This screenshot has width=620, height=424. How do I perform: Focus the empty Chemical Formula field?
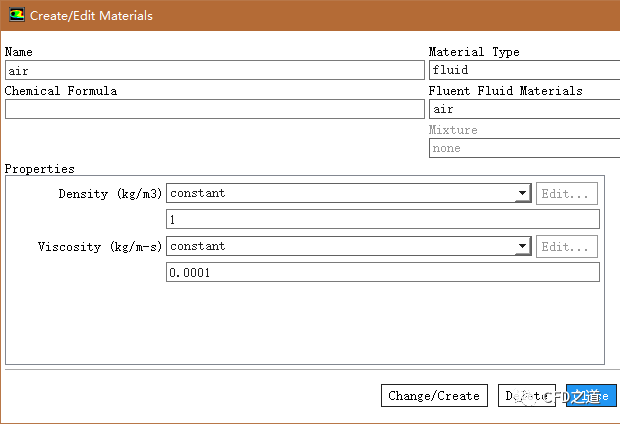[214, 110]
